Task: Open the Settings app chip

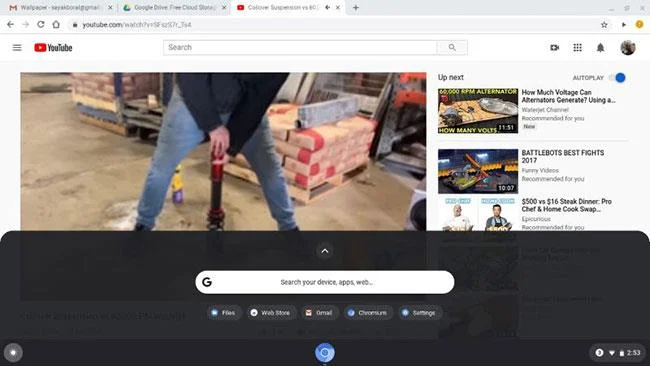Action: pos(419,313)
